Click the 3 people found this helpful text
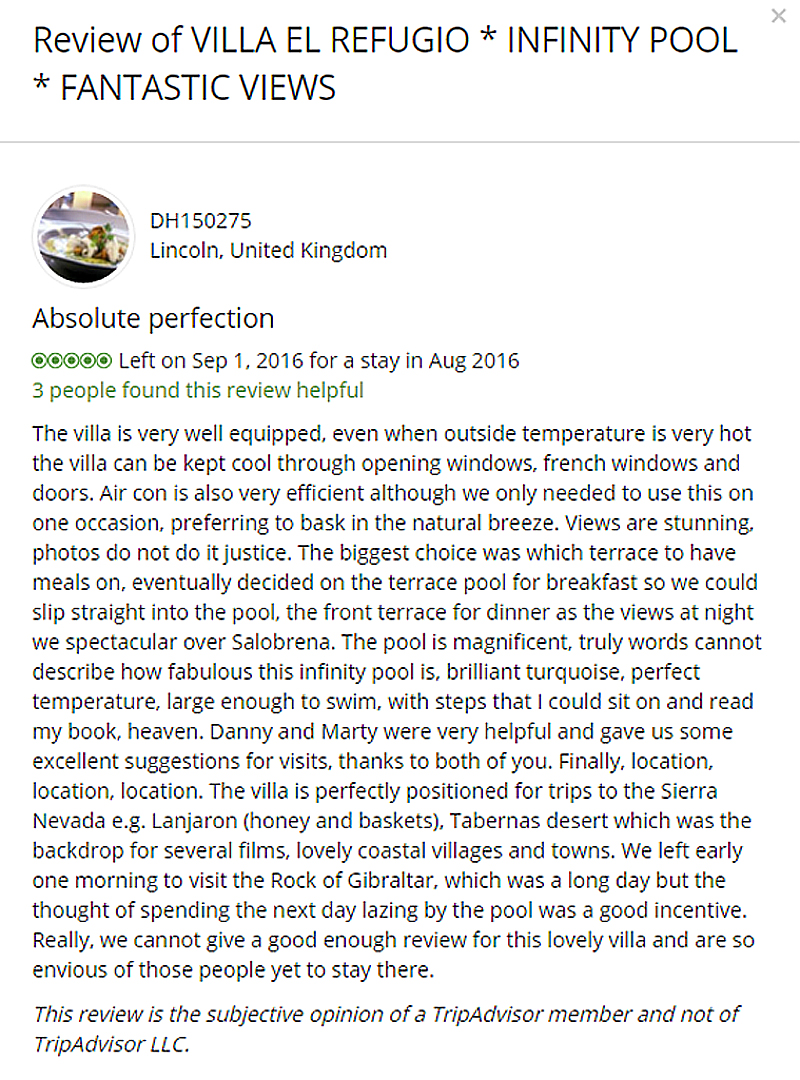 [198, 390]
